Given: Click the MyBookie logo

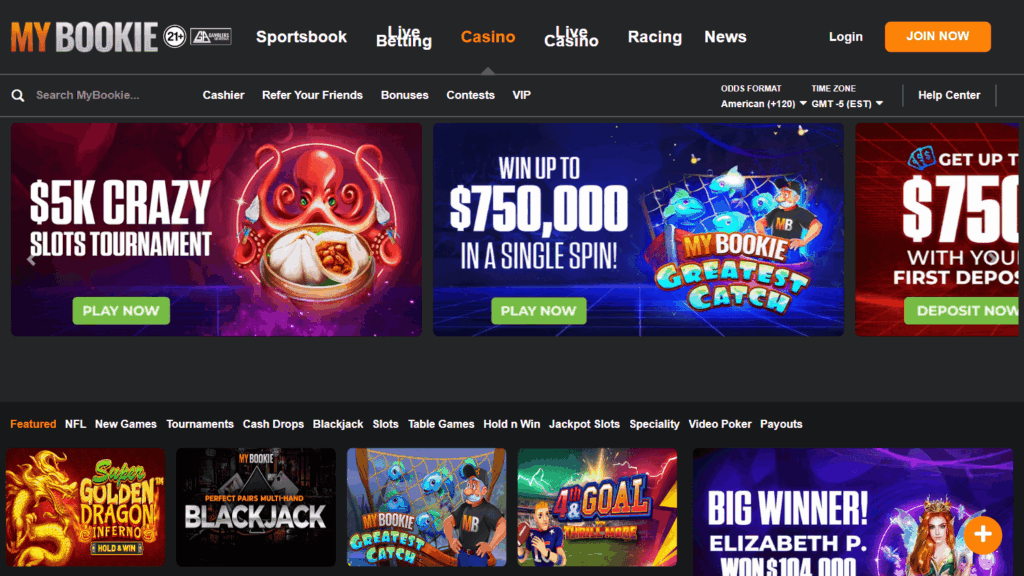Looking at the screenshot, I should click(84, 37).
